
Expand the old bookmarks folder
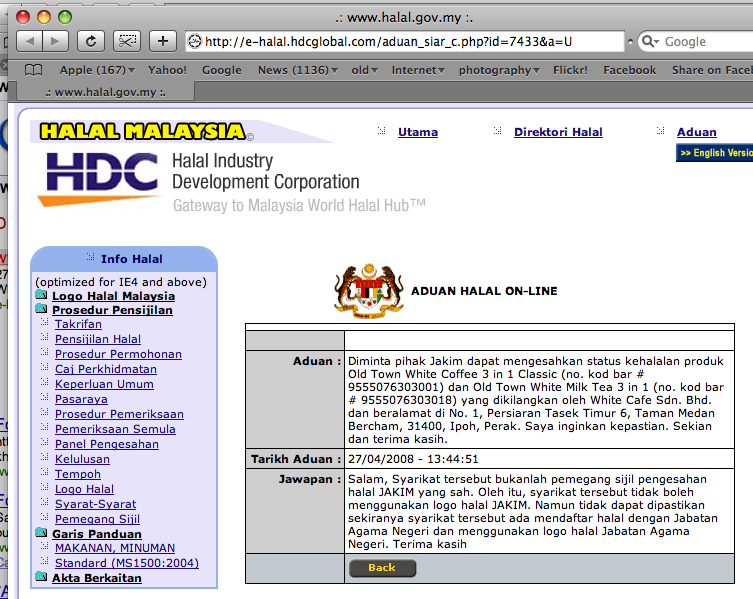364,70
